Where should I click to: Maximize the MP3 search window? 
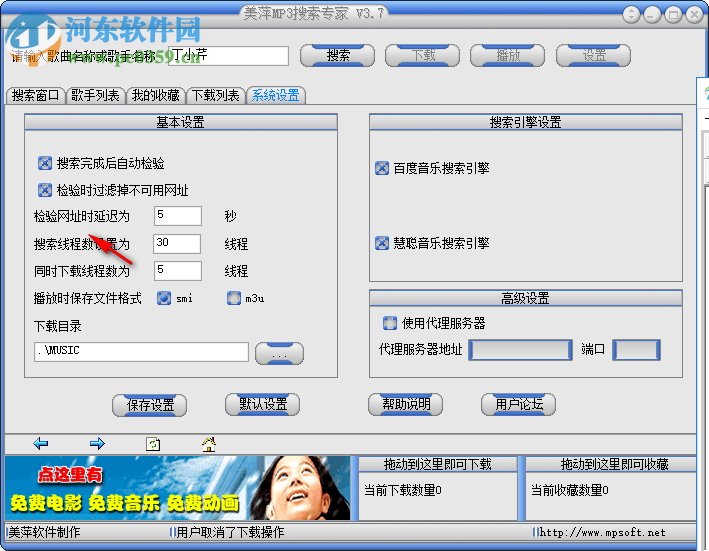click(x=673, y=15)
